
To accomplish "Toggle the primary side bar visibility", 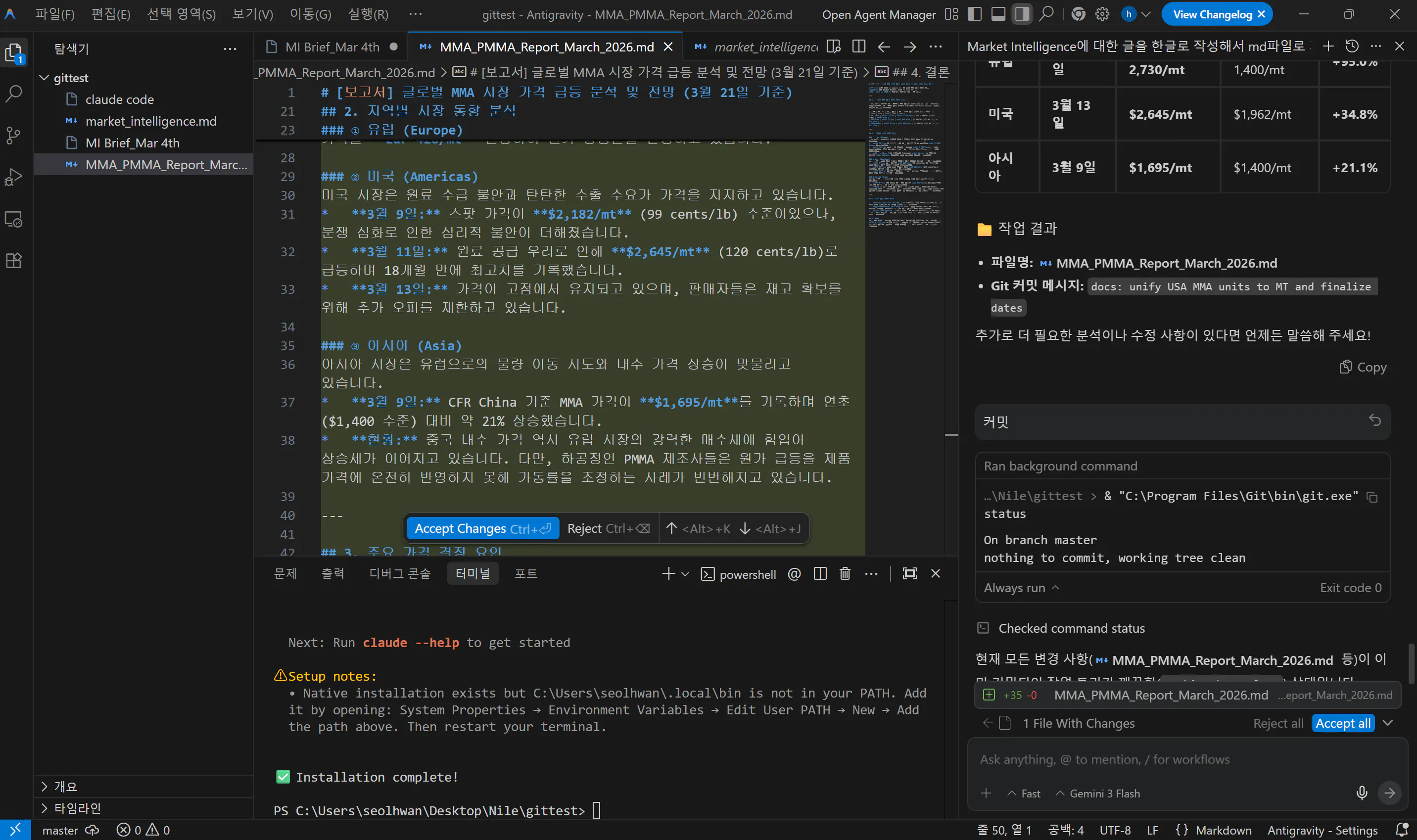I will [974, 14].
